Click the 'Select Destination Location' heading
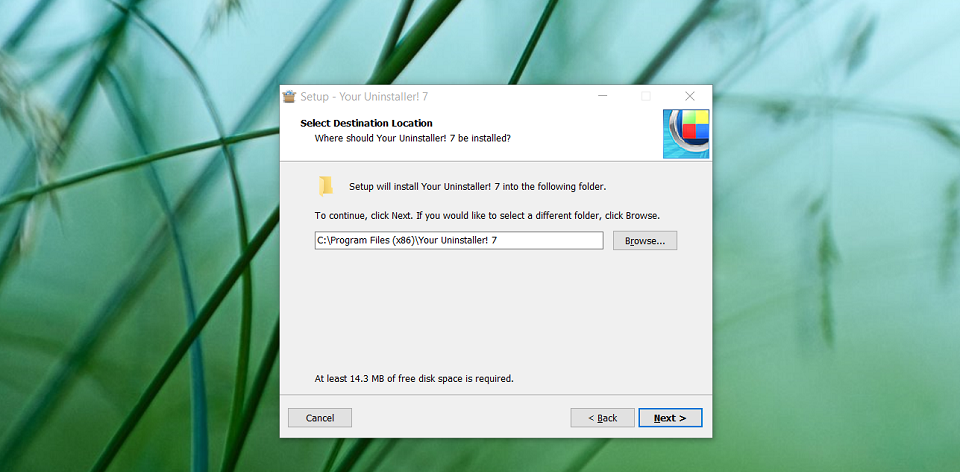Screen dimensions: 960x472 [x=366, y=124]
